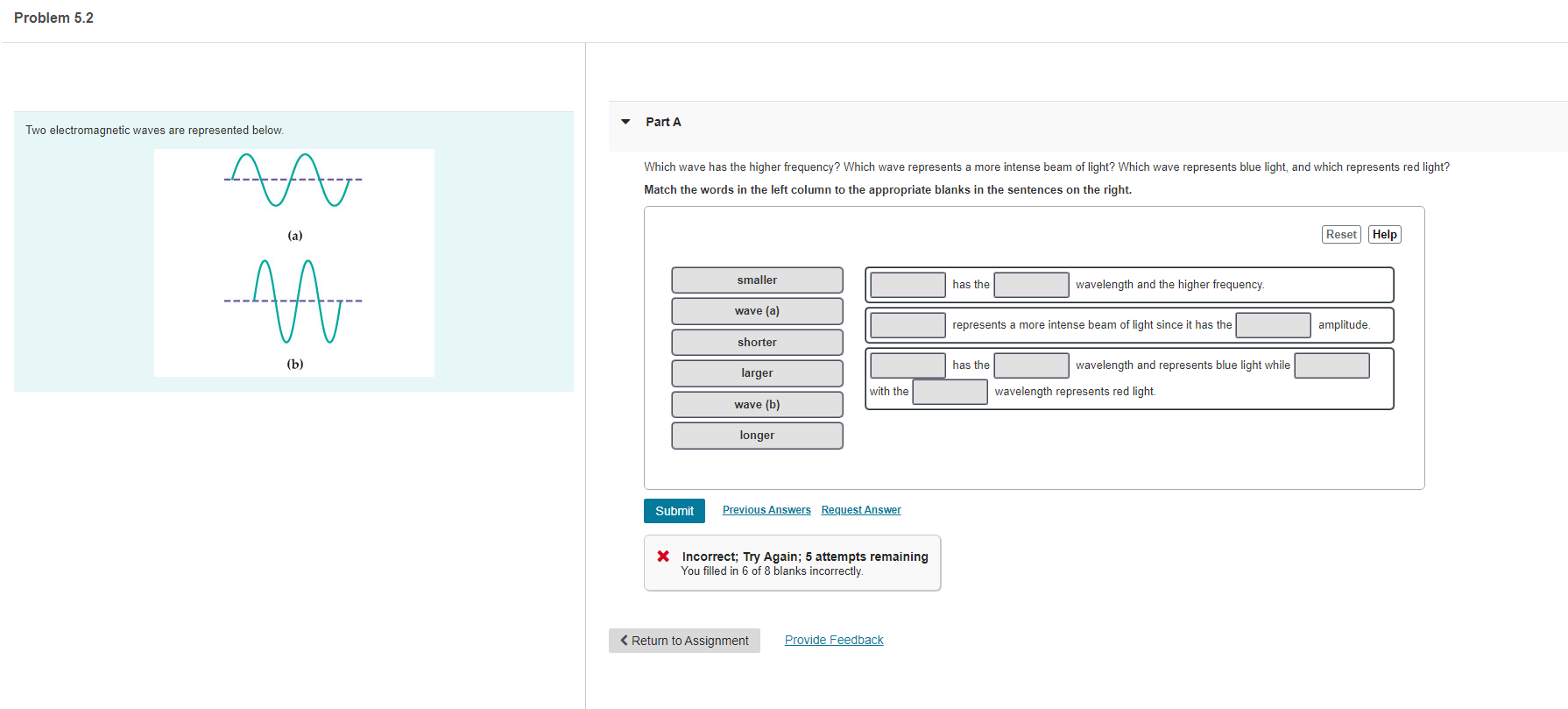Pick the 'shorter' word tile
The height and width of the screenshot is (709, 1568).
757,343
